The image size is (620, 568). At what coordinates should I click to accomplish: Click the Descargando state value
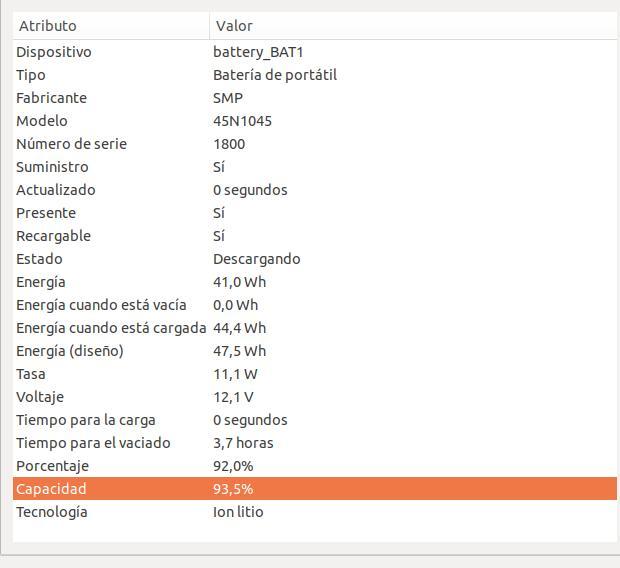257,259
